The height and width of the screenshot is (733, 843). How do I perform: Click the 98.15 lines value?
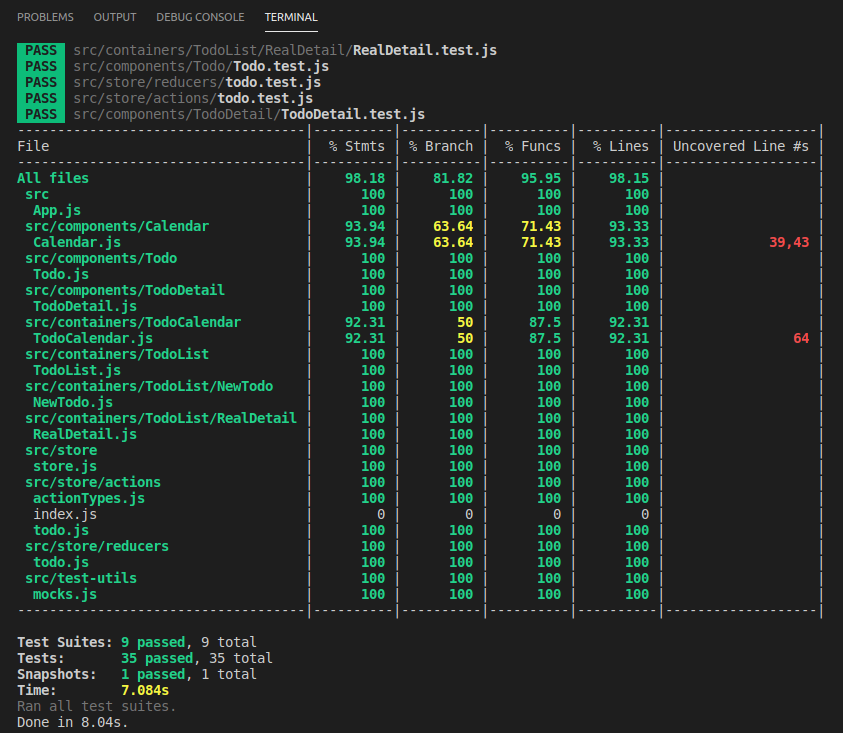click(629, 179)
